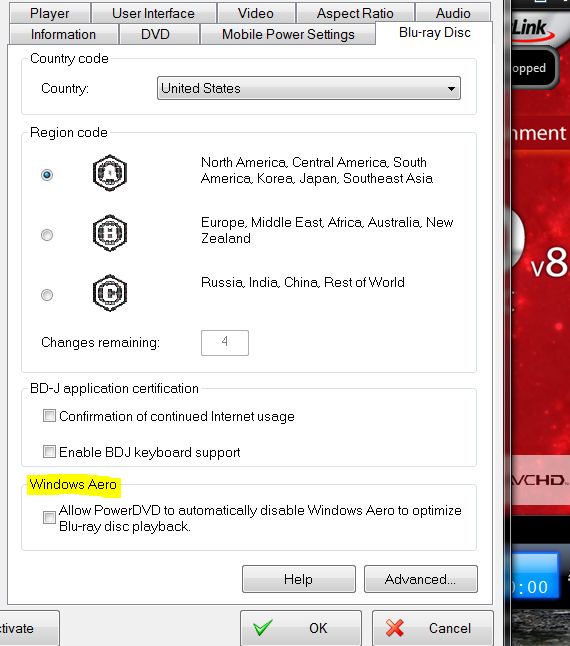
Task: Click the Cancel button
Action: [432, 628]
